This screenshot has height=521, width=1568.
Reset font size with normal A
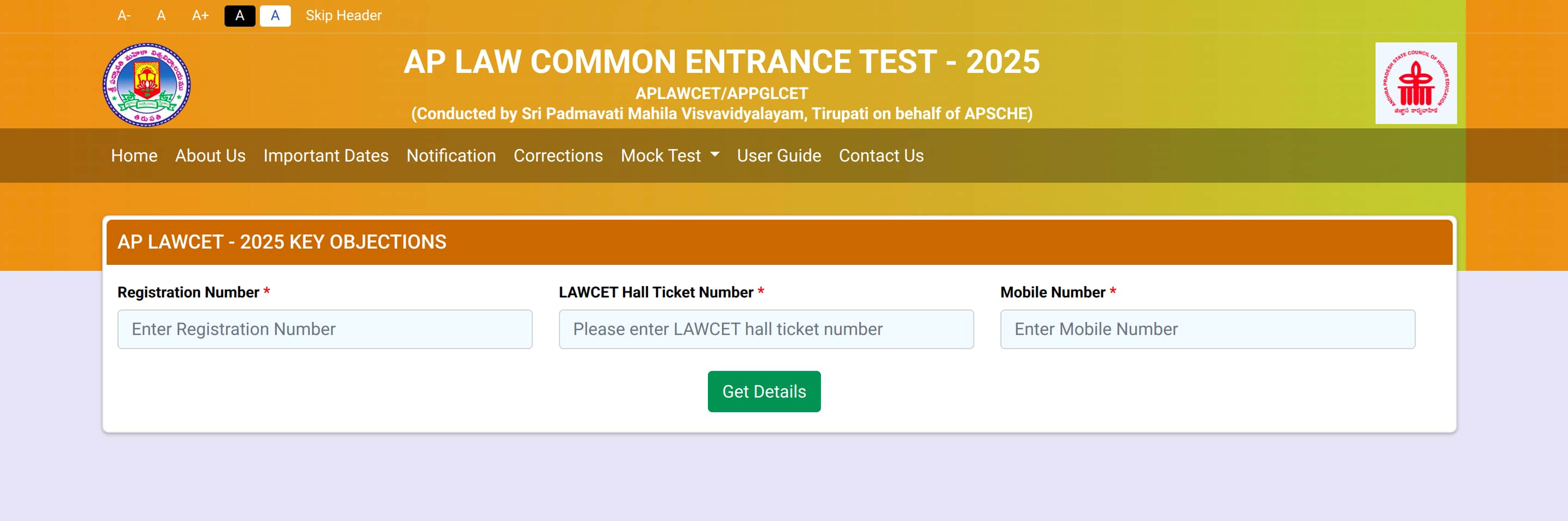(x=161, y=16)
